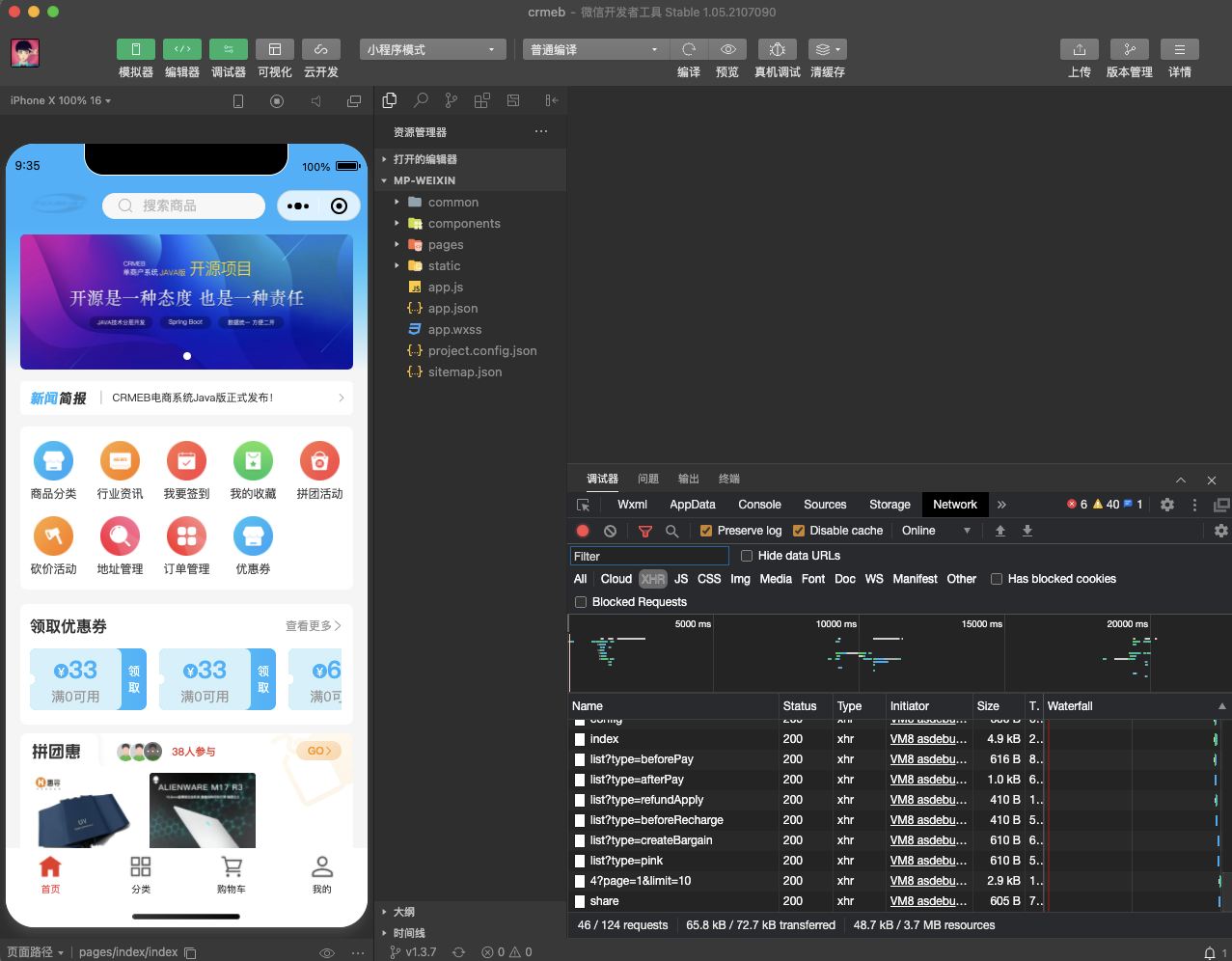
Task: Open the version management icon
Action: coord(1130,49)
